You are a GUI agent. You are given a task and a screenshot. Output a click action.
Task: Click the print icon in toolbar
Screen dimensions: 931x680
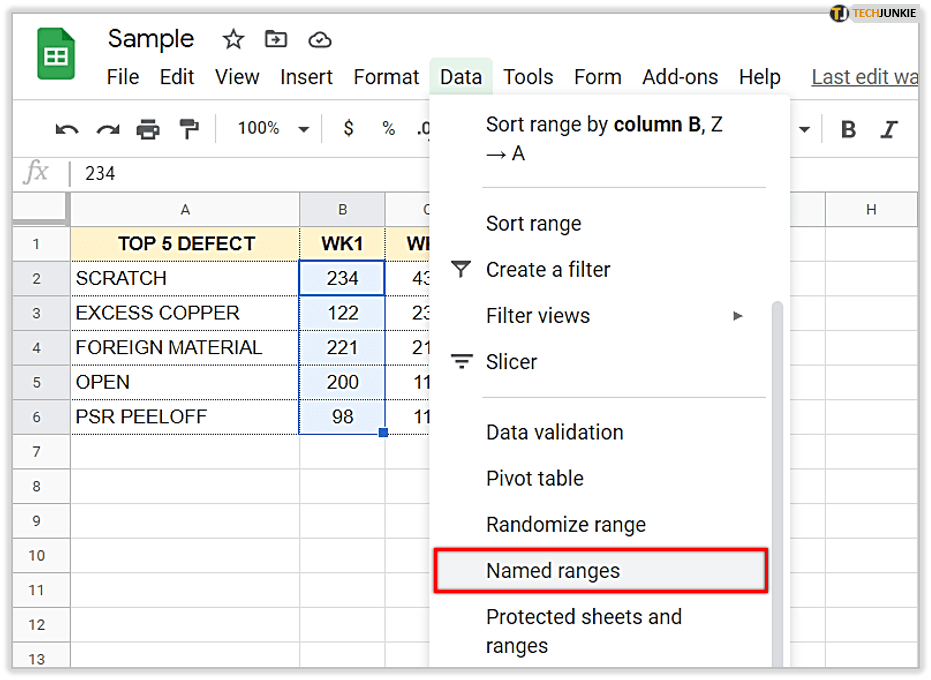coord(148,129)
